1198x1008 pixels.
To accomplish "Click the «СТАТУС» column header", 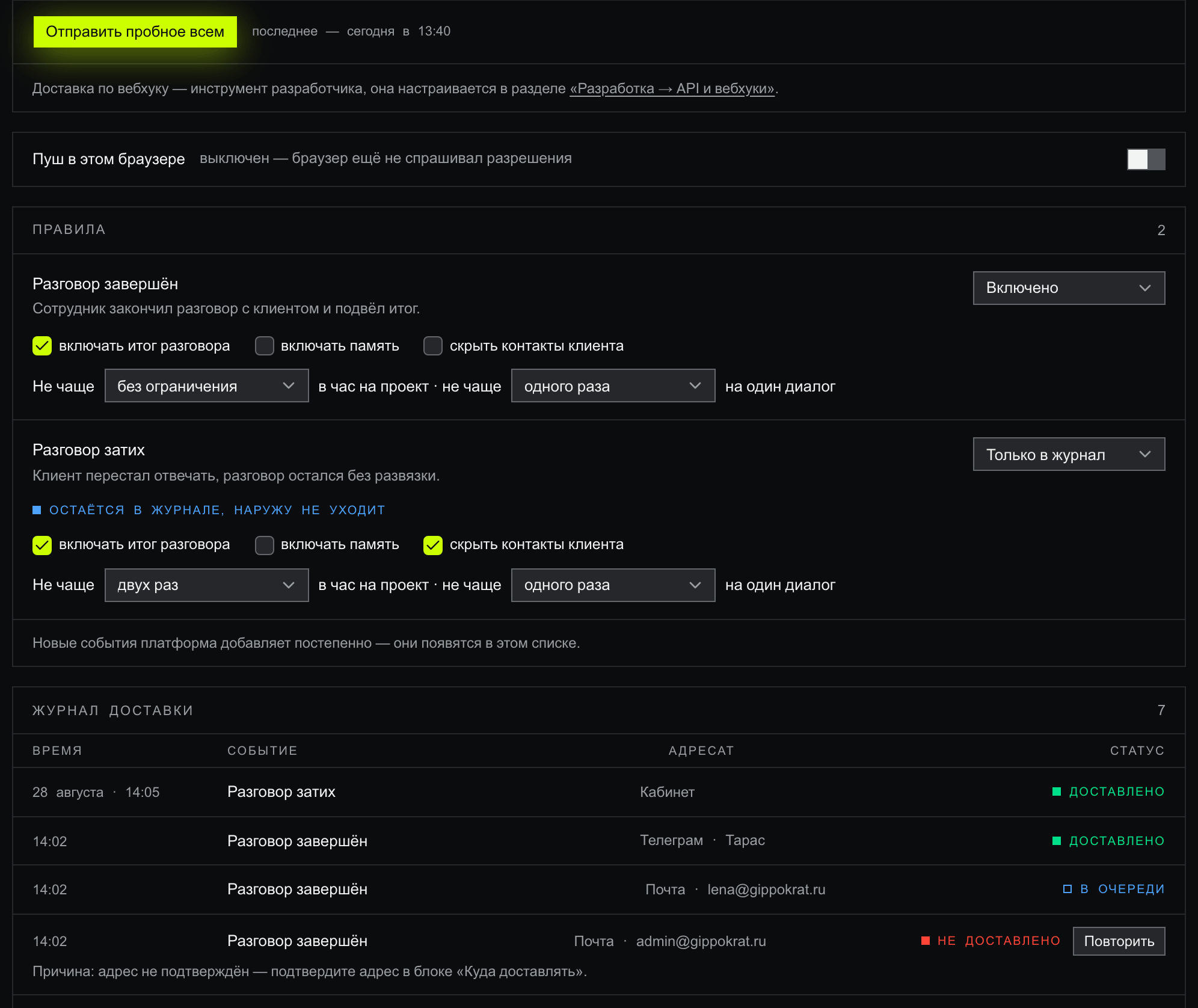I will pyautogui.click(x=1137, y=751).
